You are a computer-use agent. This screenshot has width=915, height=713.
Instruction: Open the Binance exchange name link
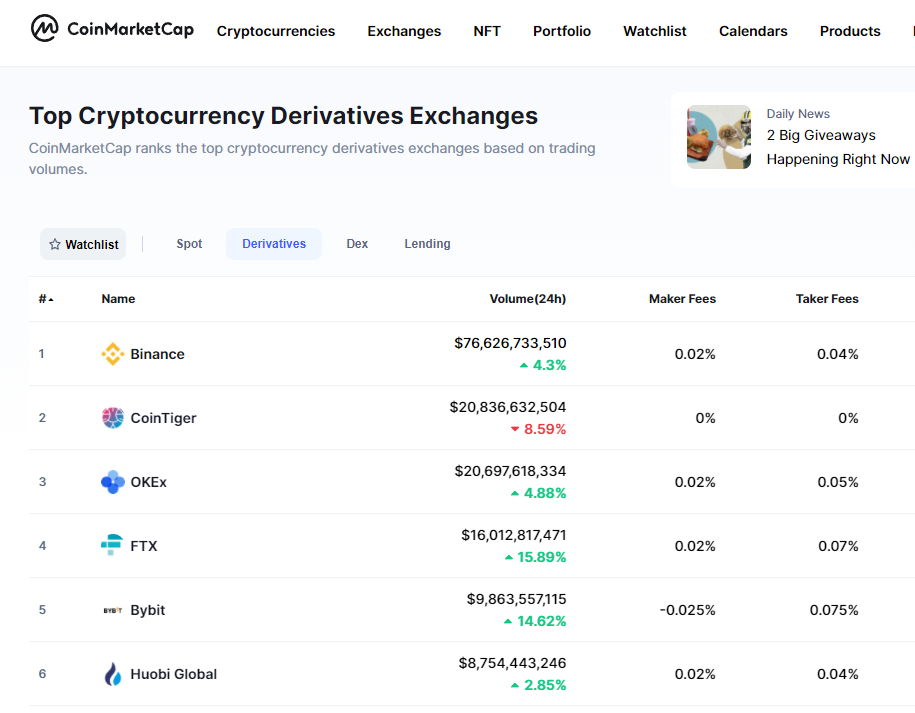[157, 354]
